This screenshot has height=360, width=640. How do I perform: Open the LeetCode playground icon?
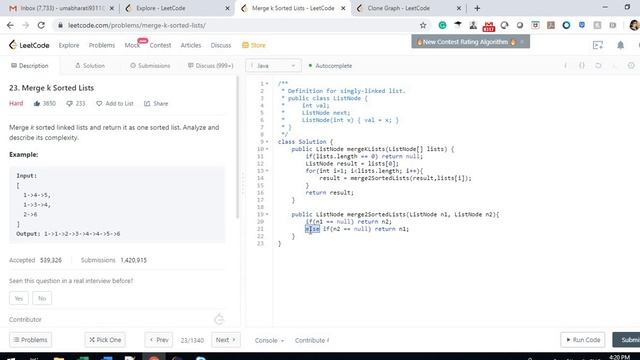click(x=598, y=45)
